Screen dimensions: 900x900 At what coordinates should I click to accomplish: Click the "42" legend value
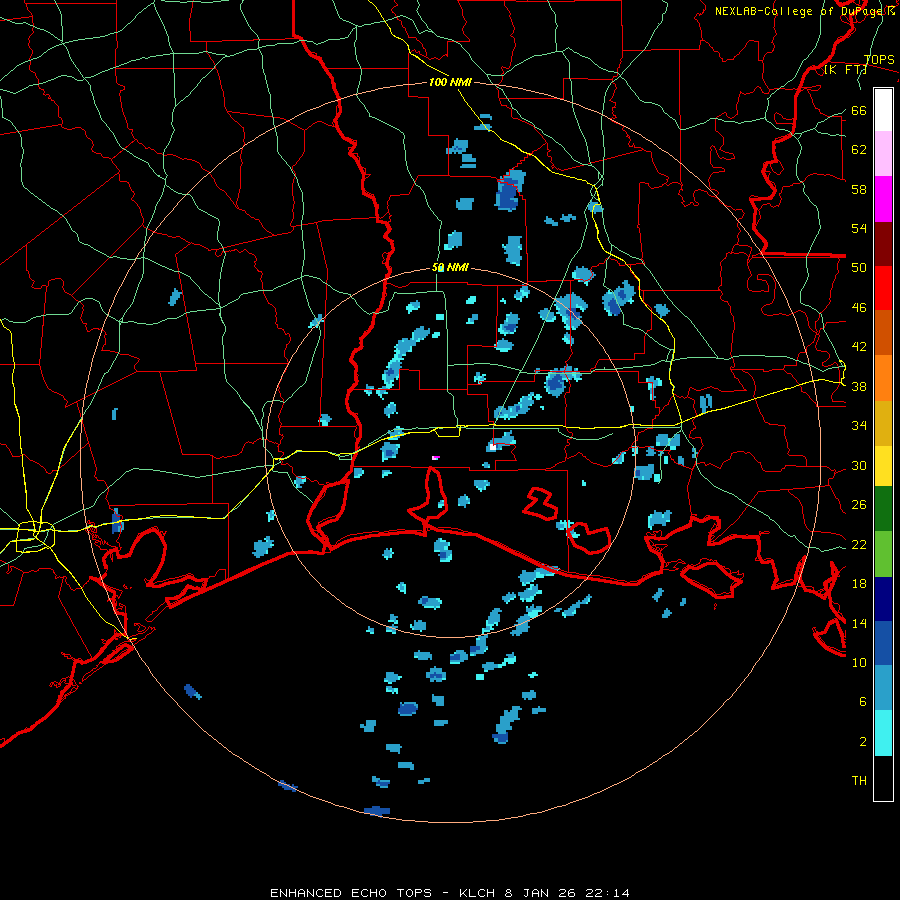click(x=859, y=347)
